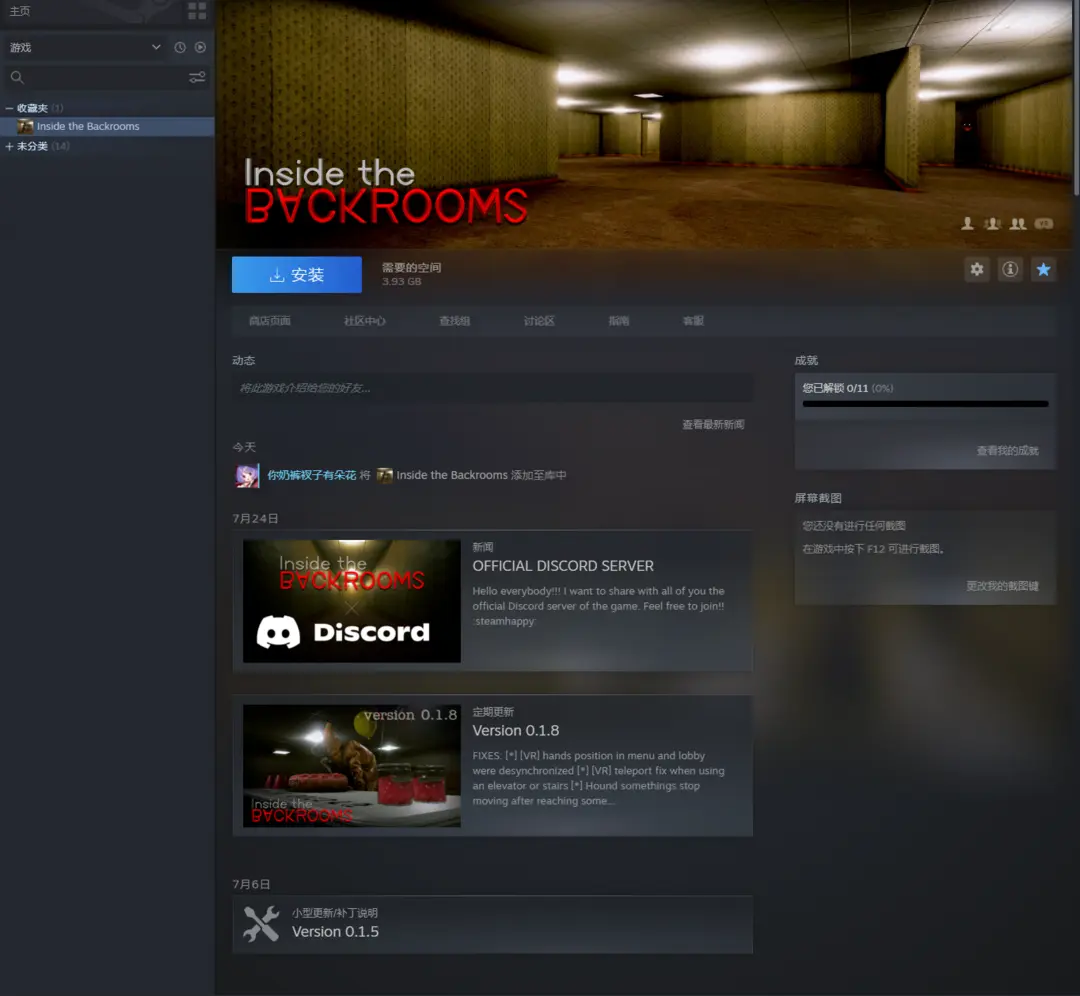Click the game info icon
The width and height of the screenshot is (1080, 996).
(1010, 269)
